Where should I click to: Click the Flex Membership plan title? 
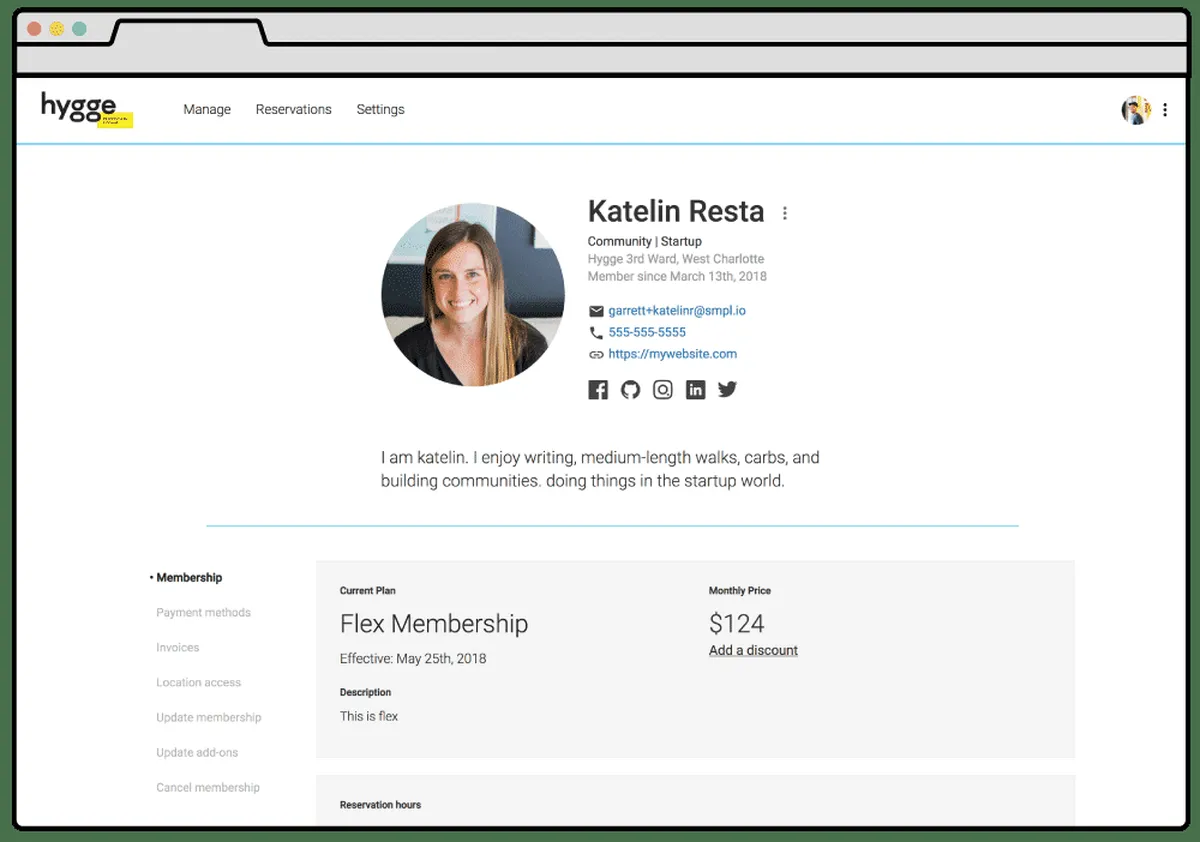pyautogui.click(x=434, y=624)
